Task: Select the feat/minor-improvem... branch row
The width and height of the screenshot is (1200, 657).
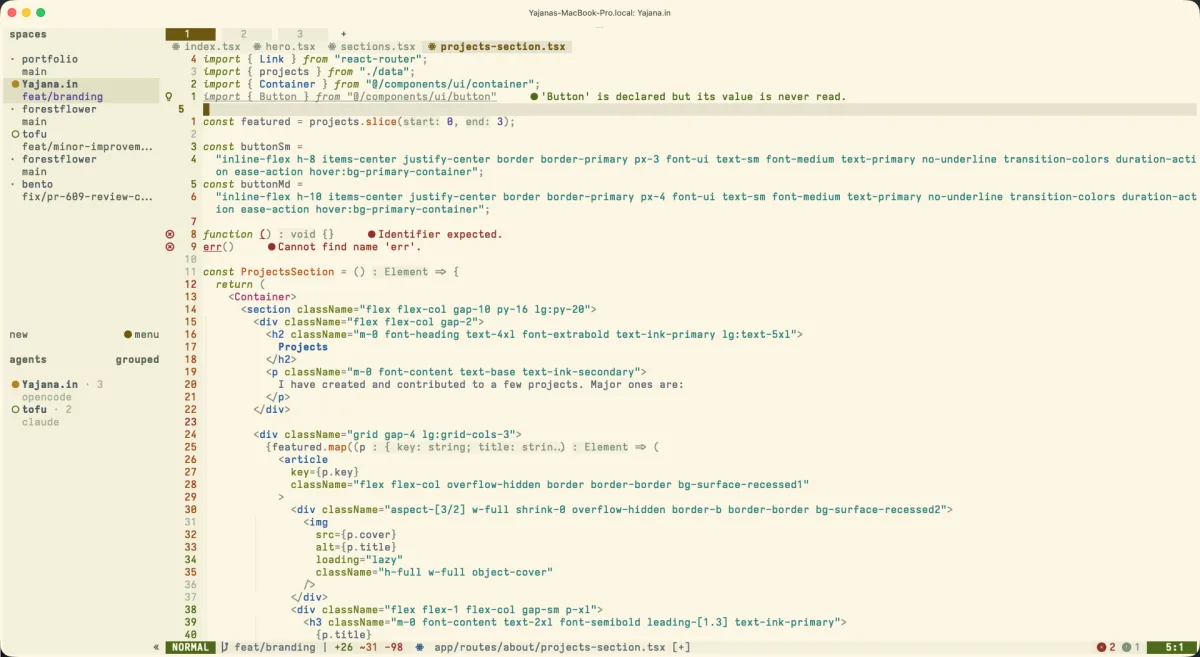Action: [x=87, y=147]
